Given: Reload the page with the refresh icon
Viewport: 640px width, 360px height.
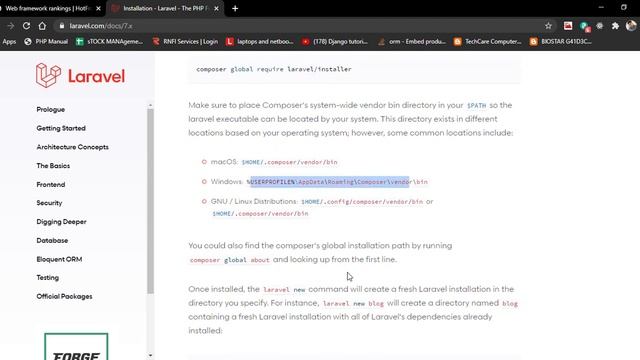Looking at the screenshot, I should pos(26,26).
